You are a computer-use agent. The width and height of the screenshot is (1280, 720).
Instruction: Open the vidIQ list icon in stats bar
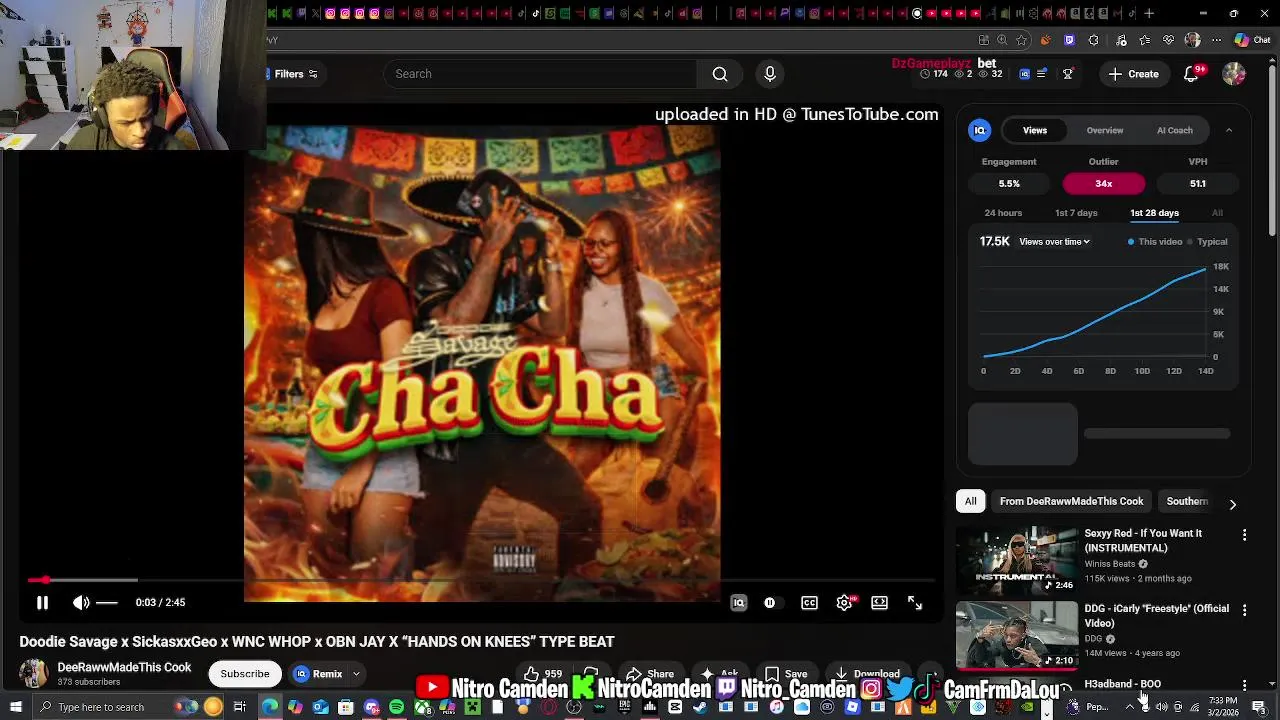coord(1042,74)
